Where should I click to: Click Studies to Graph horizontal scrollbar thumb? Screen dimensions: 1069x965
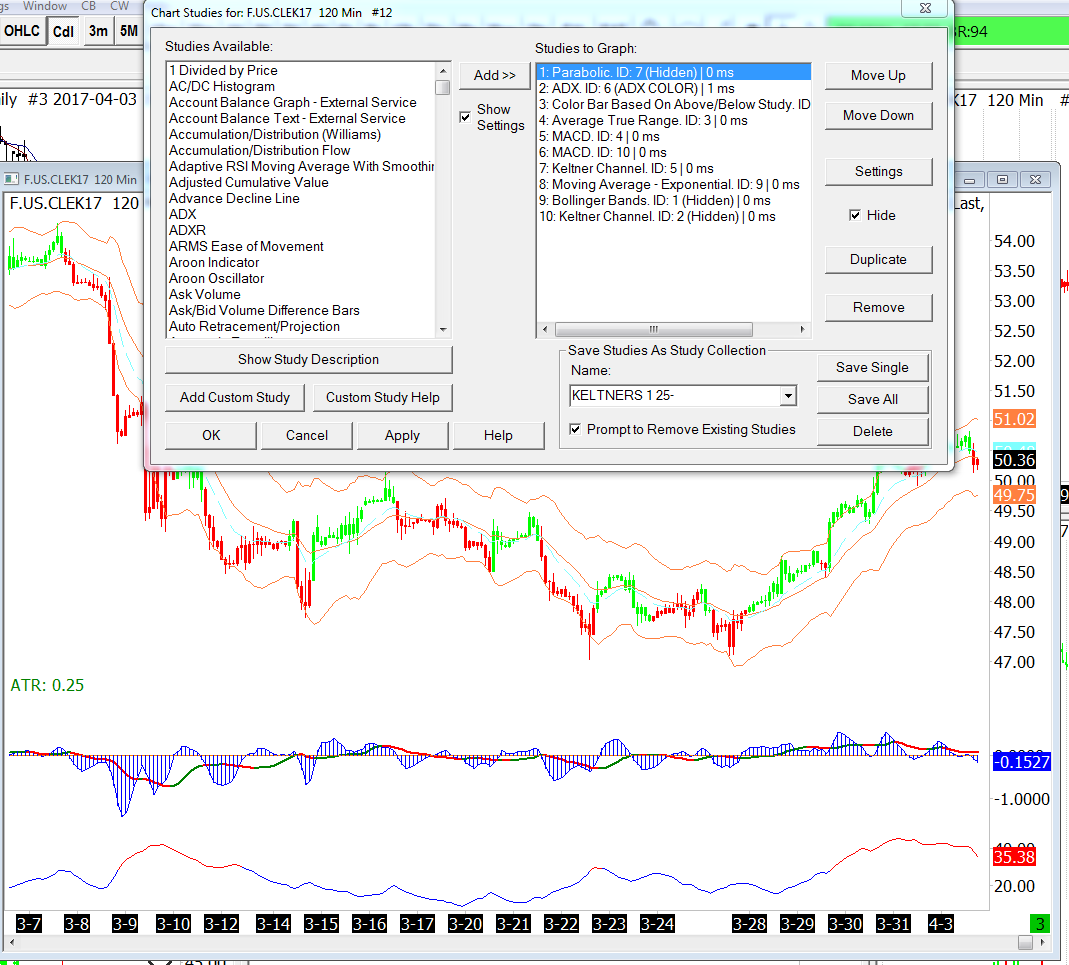click(x=654, y=329)
